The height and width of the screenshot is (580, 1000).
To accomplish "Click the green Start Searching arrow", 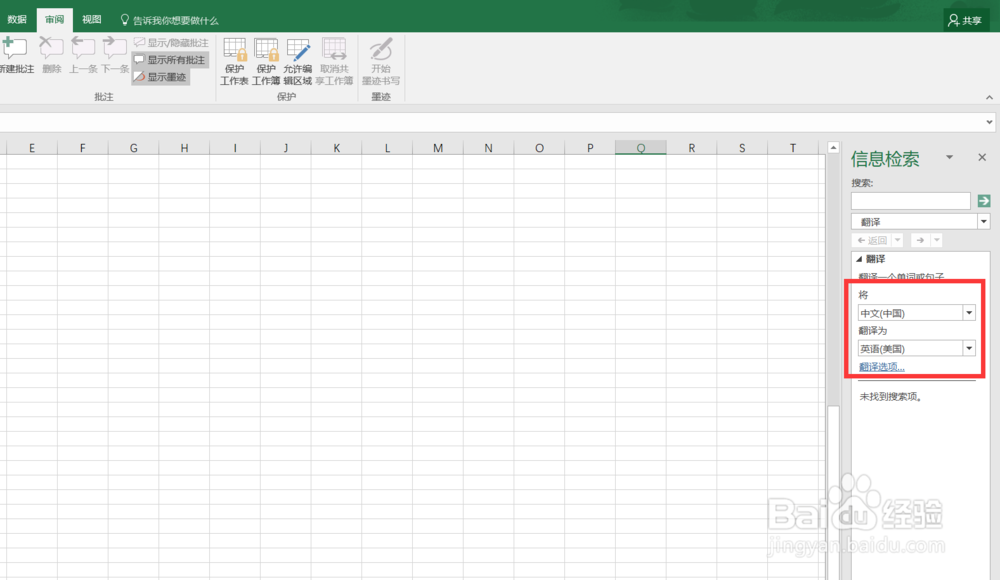I will 984,201.
